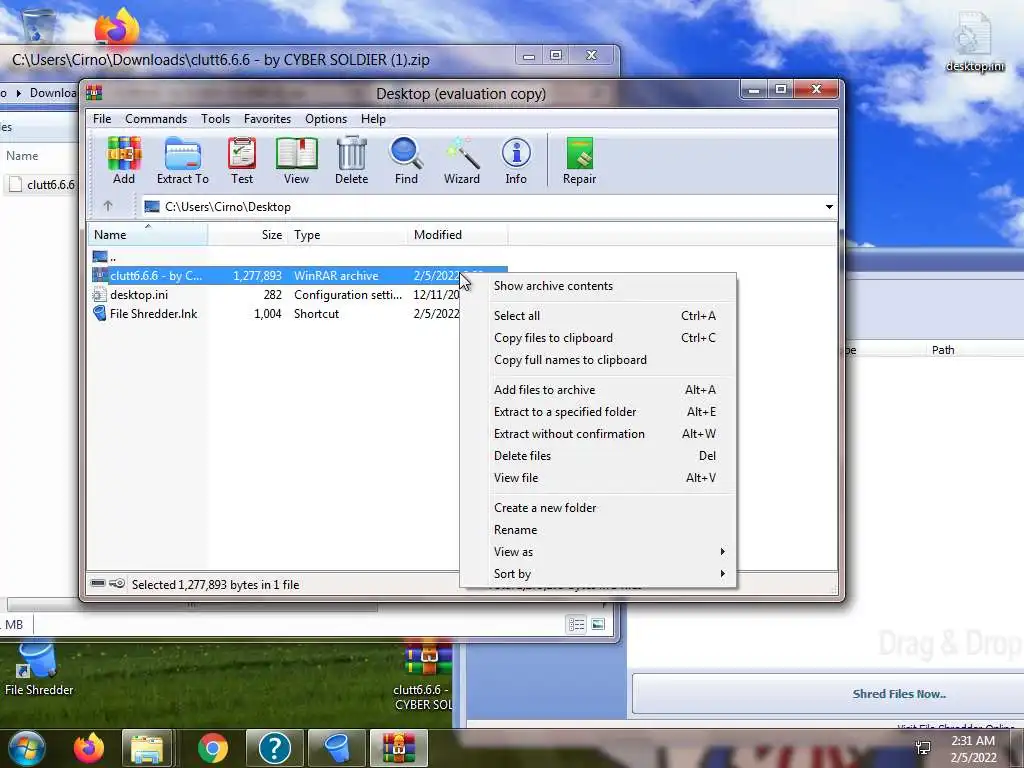The width and height of the screenshot is (1024, 768).
Task: Click the network tray icon
Action: tap(923, 748)
